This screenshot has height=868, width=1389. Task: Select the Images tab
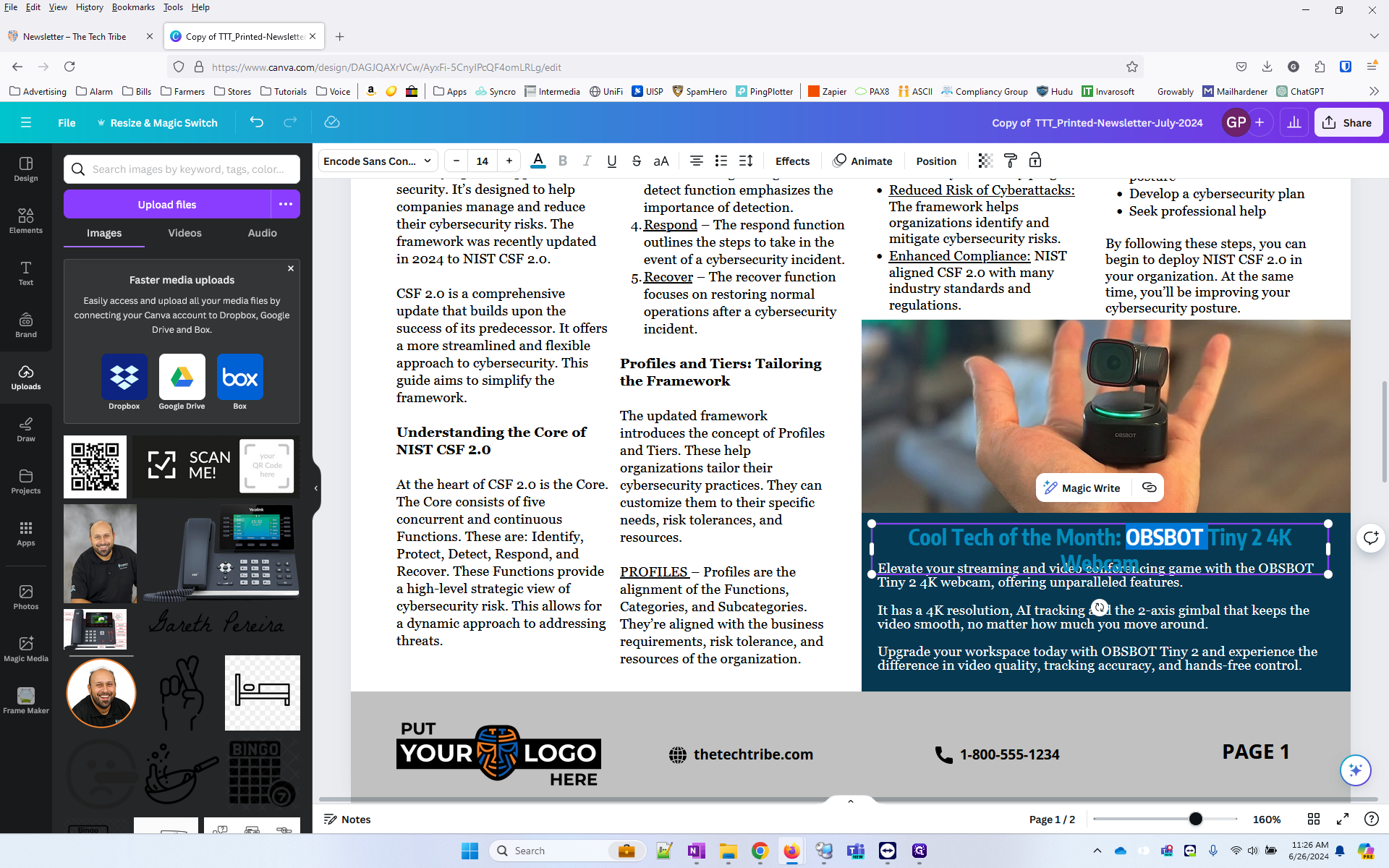click(x=104, y=233)
